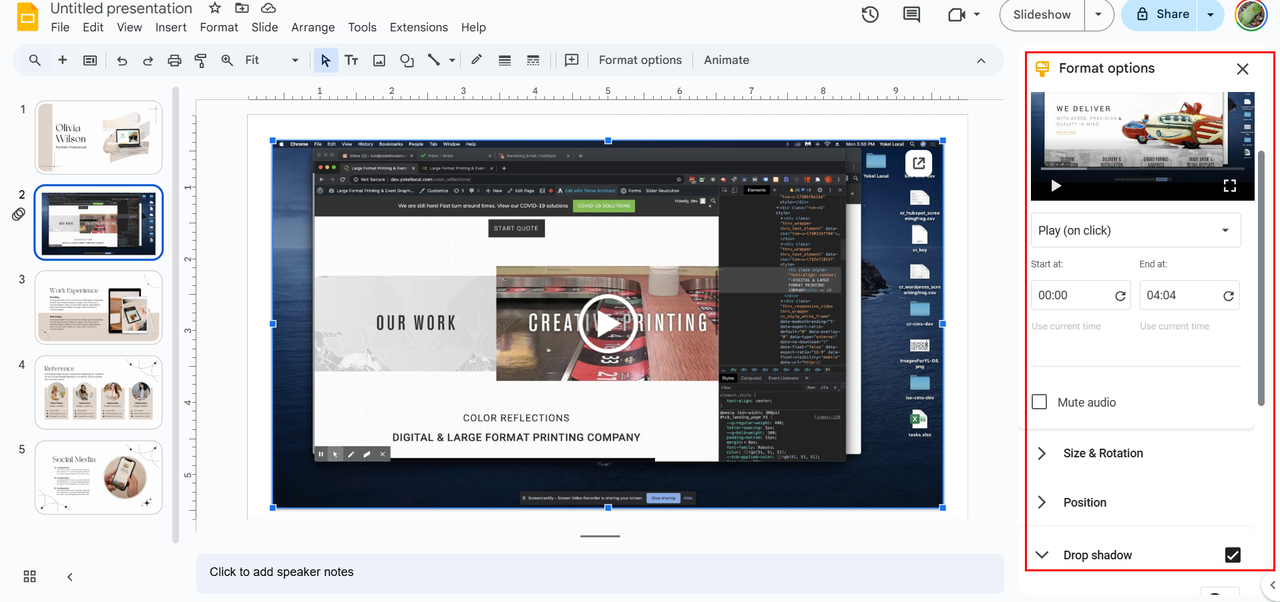This screenshot has width=1280, height=602.
Task: Open the Tools menu
Action: tap(362, 27)
